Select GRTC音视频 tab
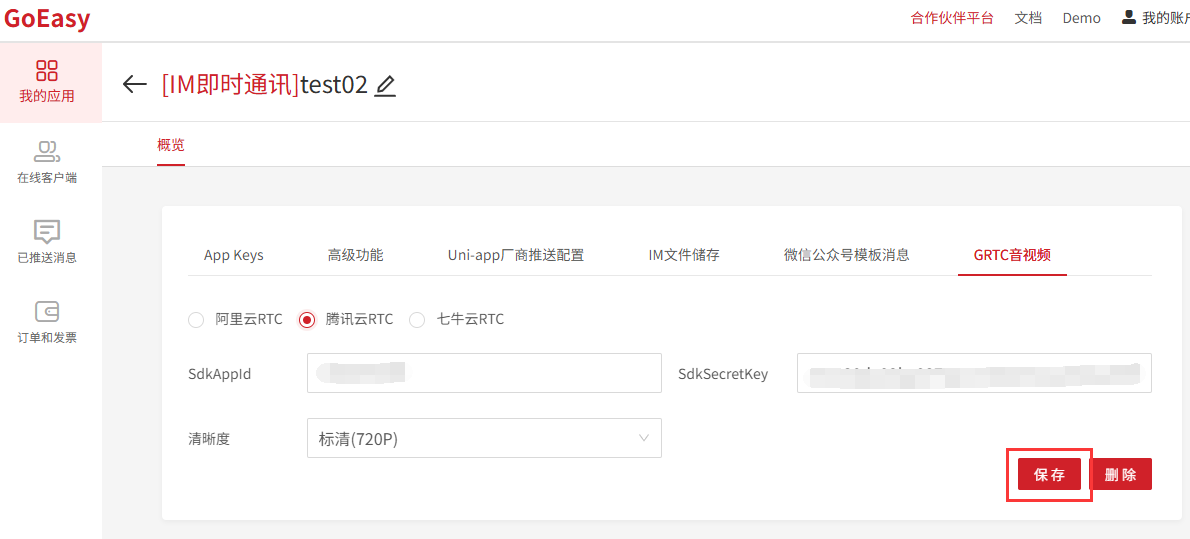 1012,255
